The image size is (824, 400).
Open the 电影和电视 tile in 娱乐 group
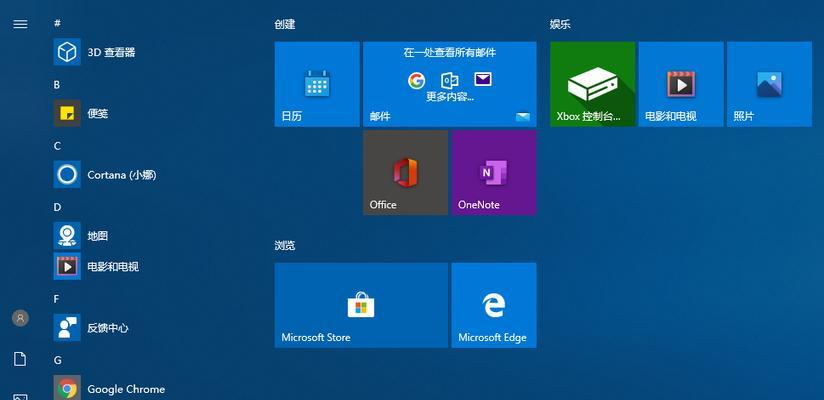tap(681, 84)
